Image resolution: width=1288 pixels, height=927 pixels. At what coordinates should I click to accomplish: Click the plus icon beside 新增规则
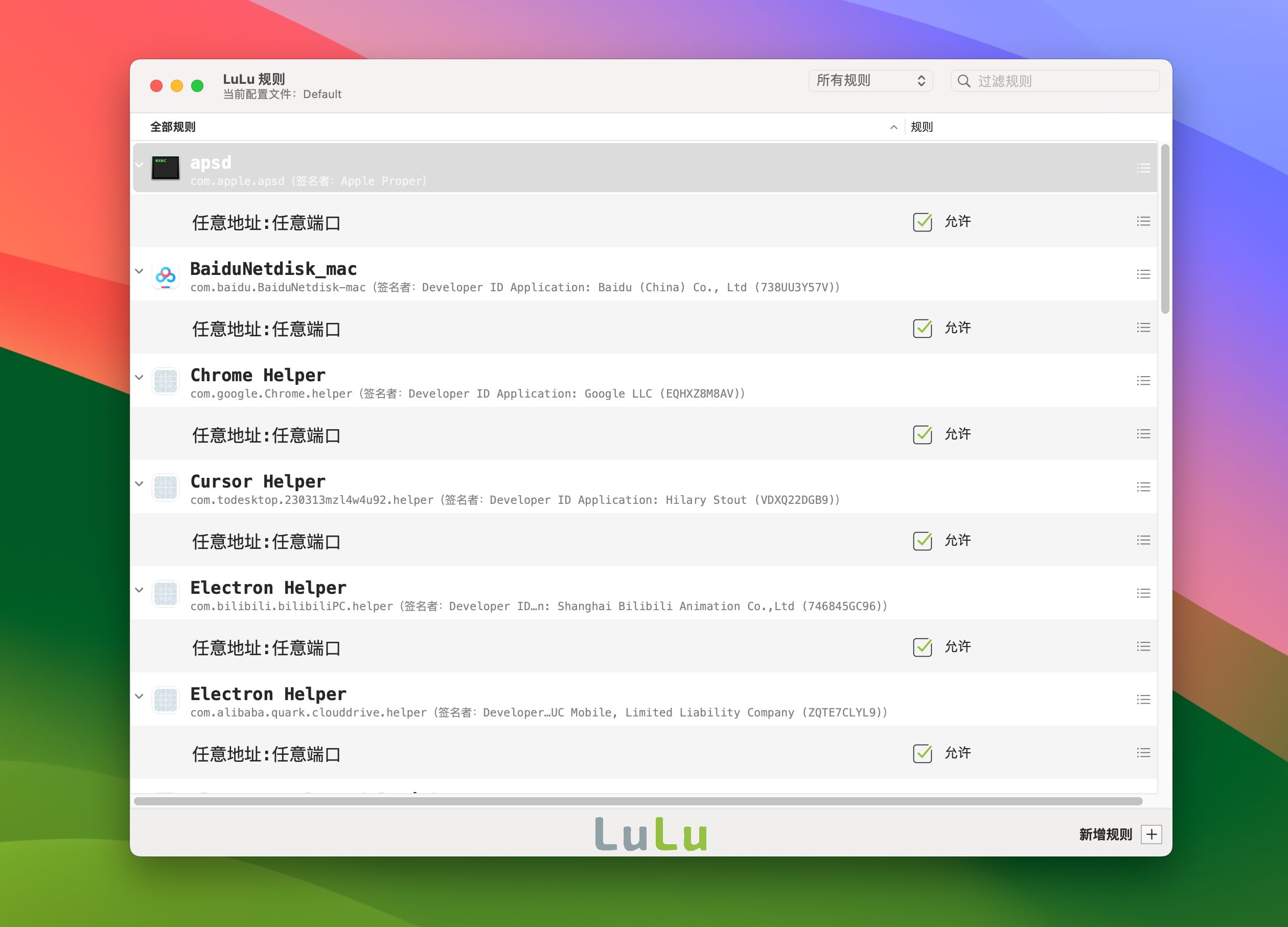1151,834
